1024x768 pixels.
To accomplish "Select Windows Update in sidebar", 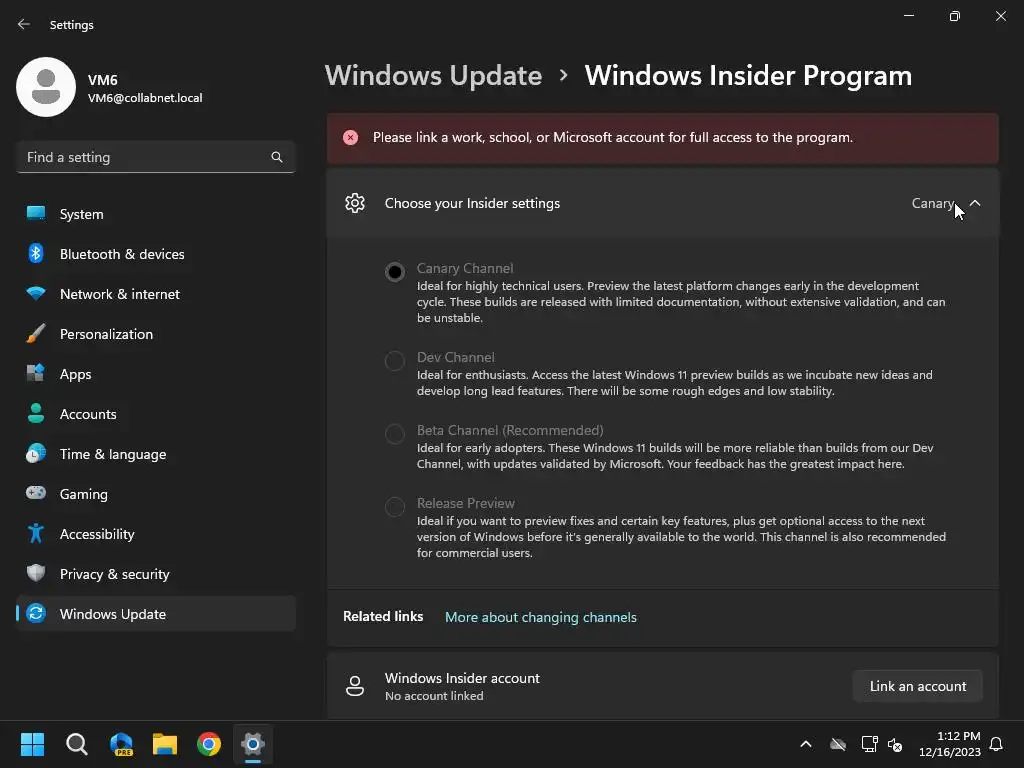I will coord(155,614).
